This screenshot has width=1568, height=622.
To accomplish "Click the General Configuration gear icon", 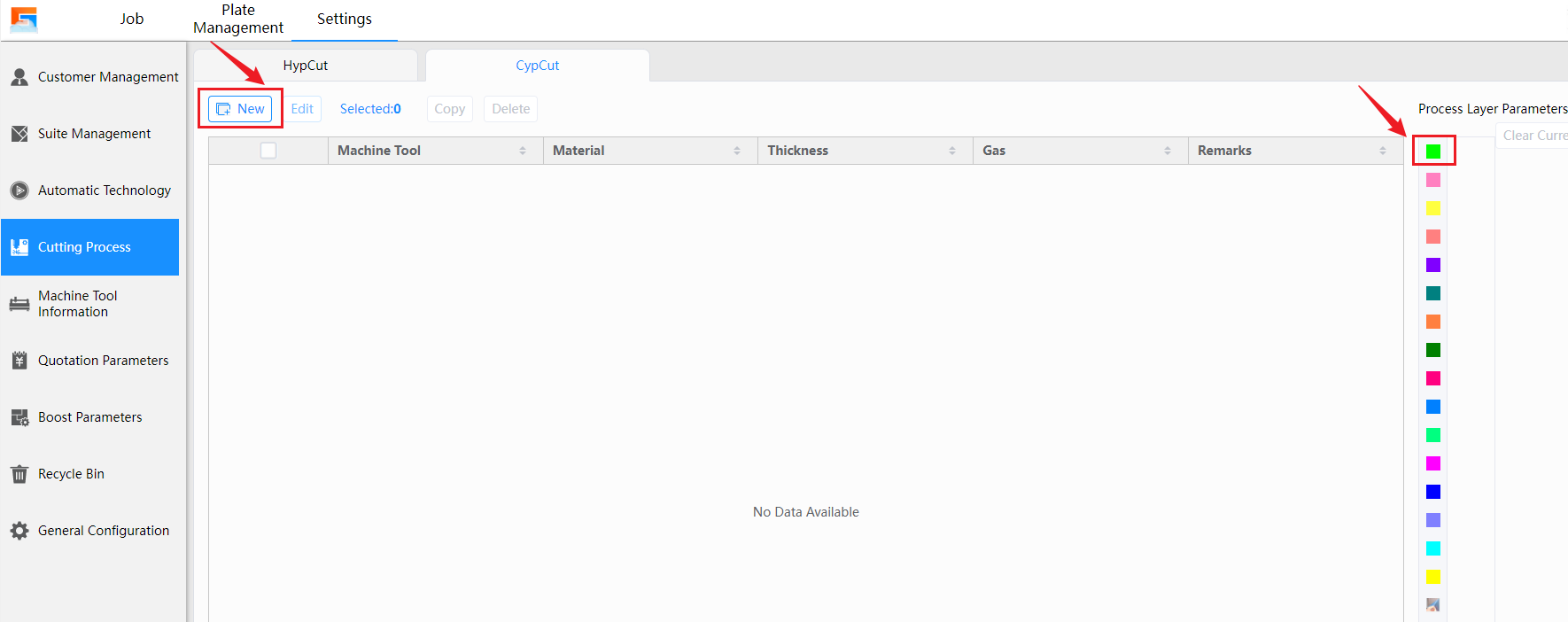I will click(x=19, y=531).
